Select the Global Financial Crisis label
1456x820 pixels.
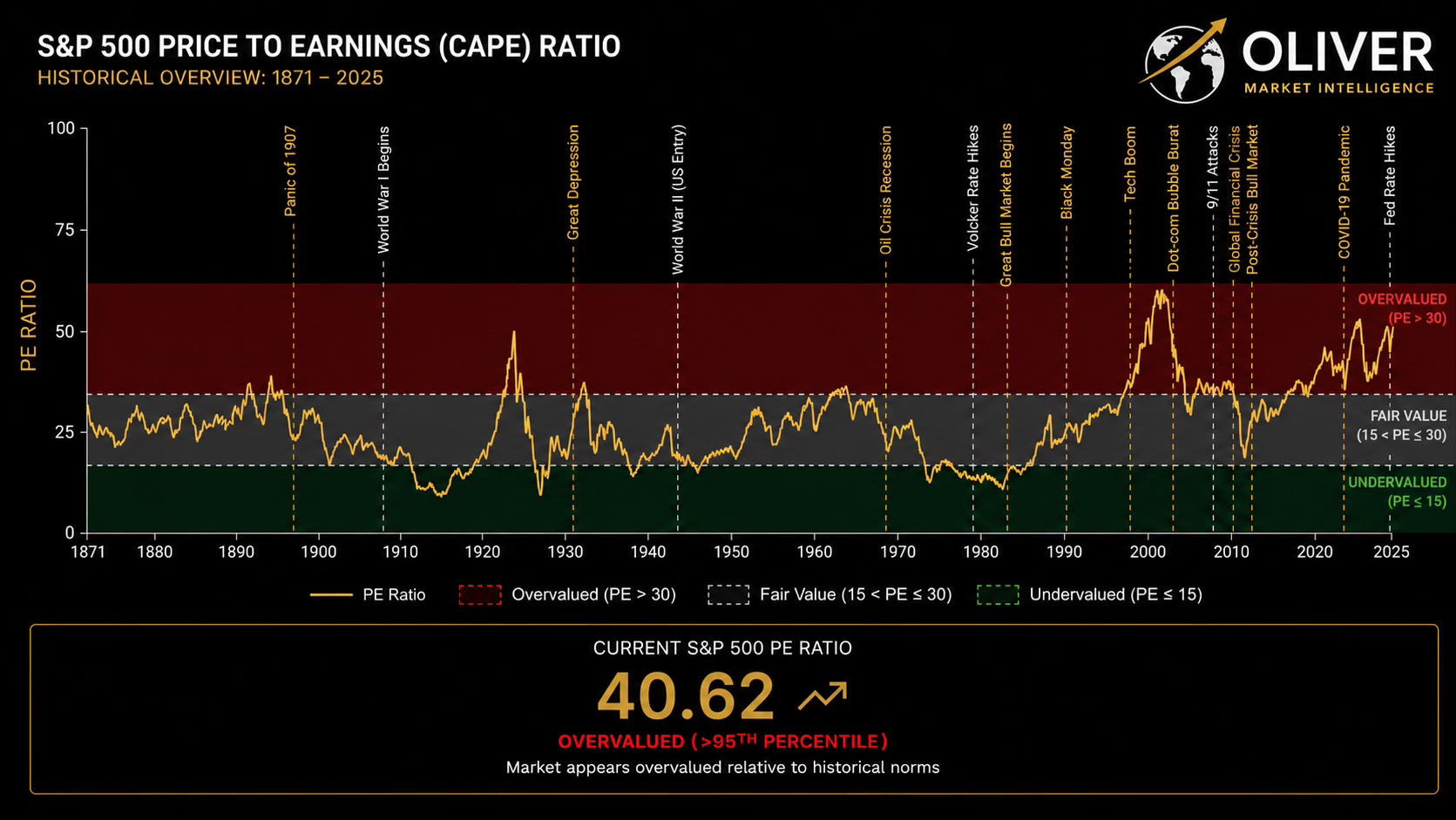(1235, 200)
